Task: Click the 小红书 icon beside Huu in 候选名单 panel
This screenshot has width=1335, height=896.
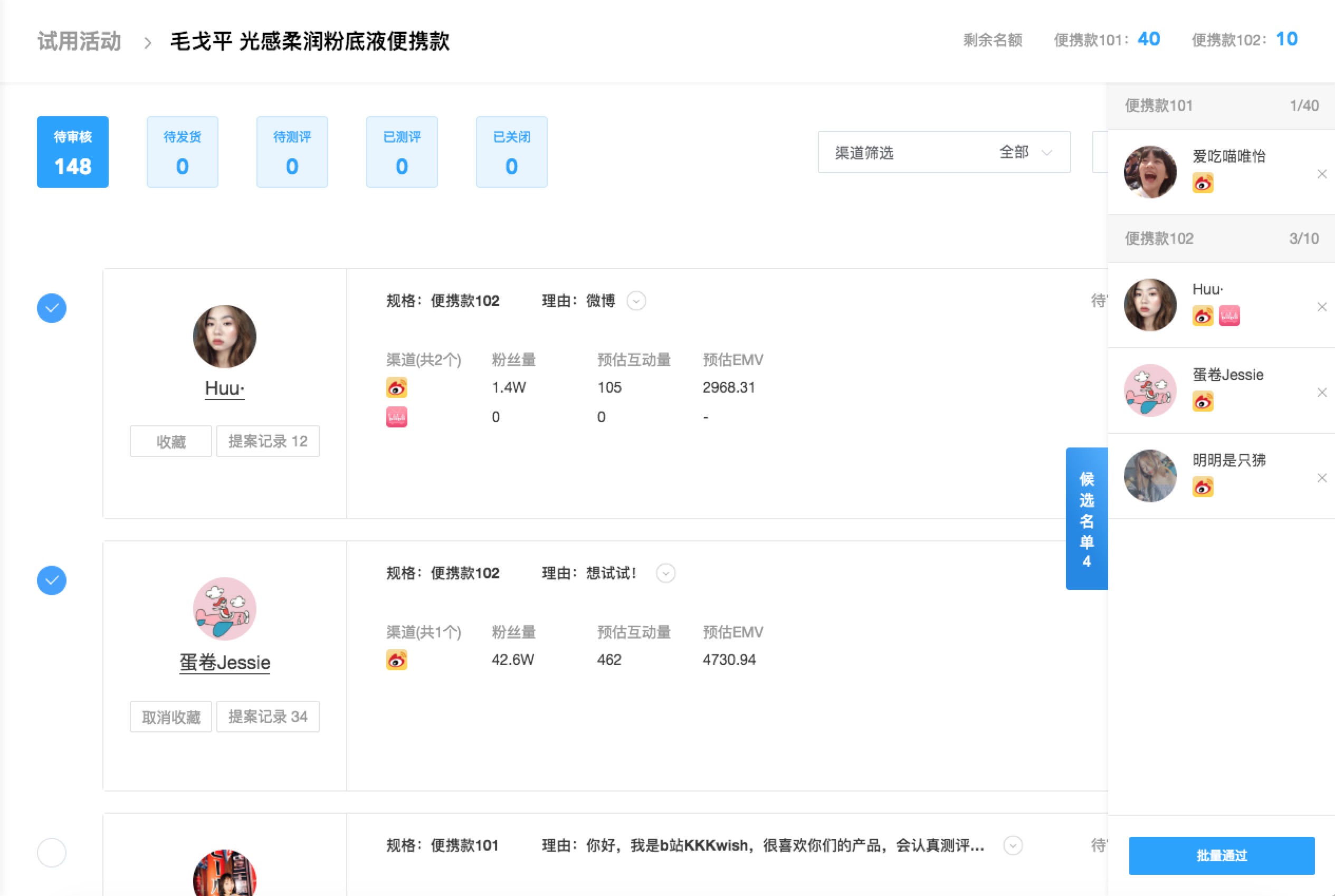Action: [x=1229, y=316]
